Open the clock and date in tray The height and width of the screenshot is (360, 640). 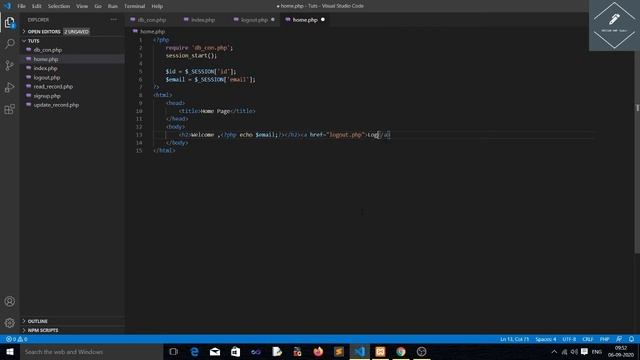[620, 351]
